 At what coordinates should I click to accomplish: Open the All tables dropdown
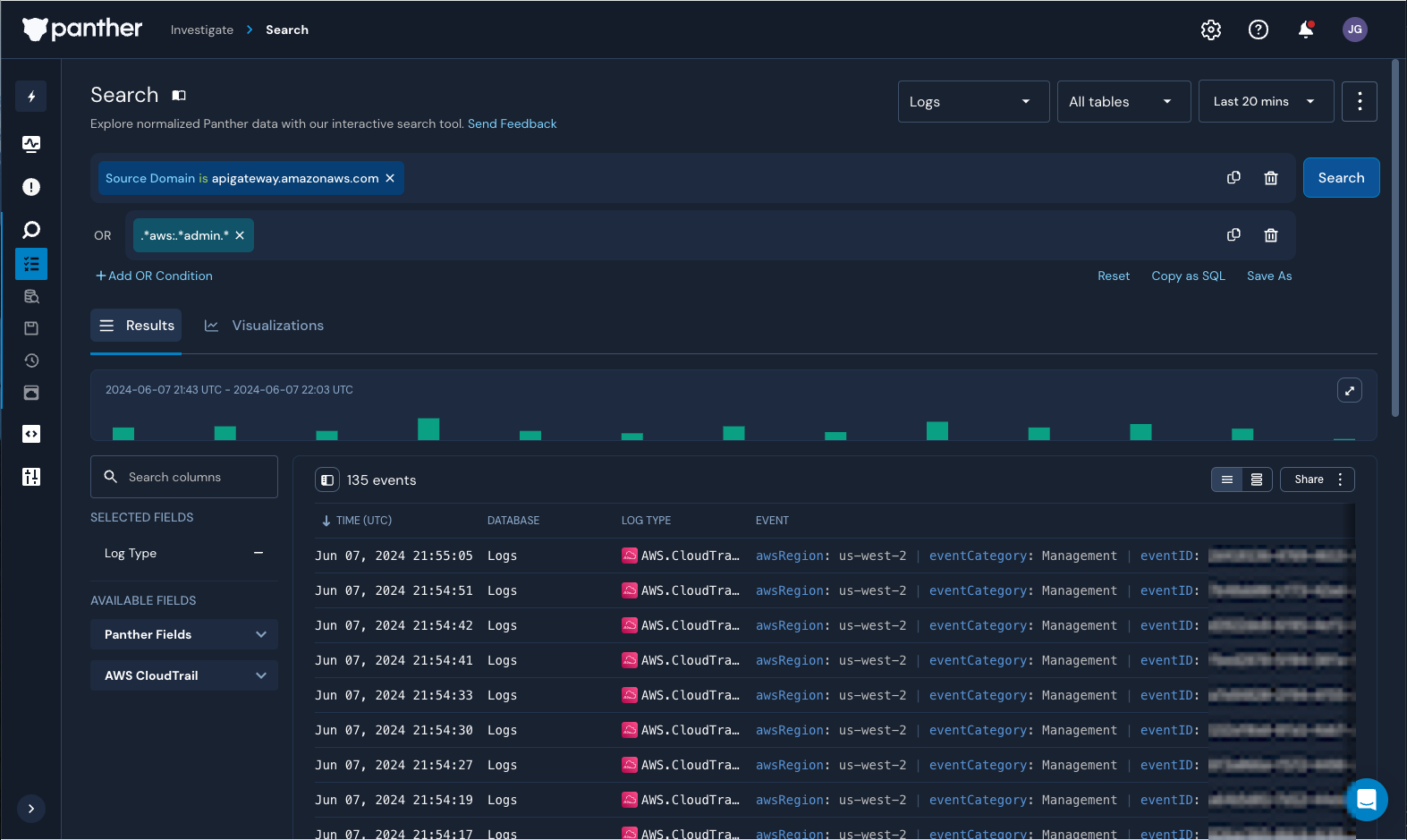[x=1123, y=101]
